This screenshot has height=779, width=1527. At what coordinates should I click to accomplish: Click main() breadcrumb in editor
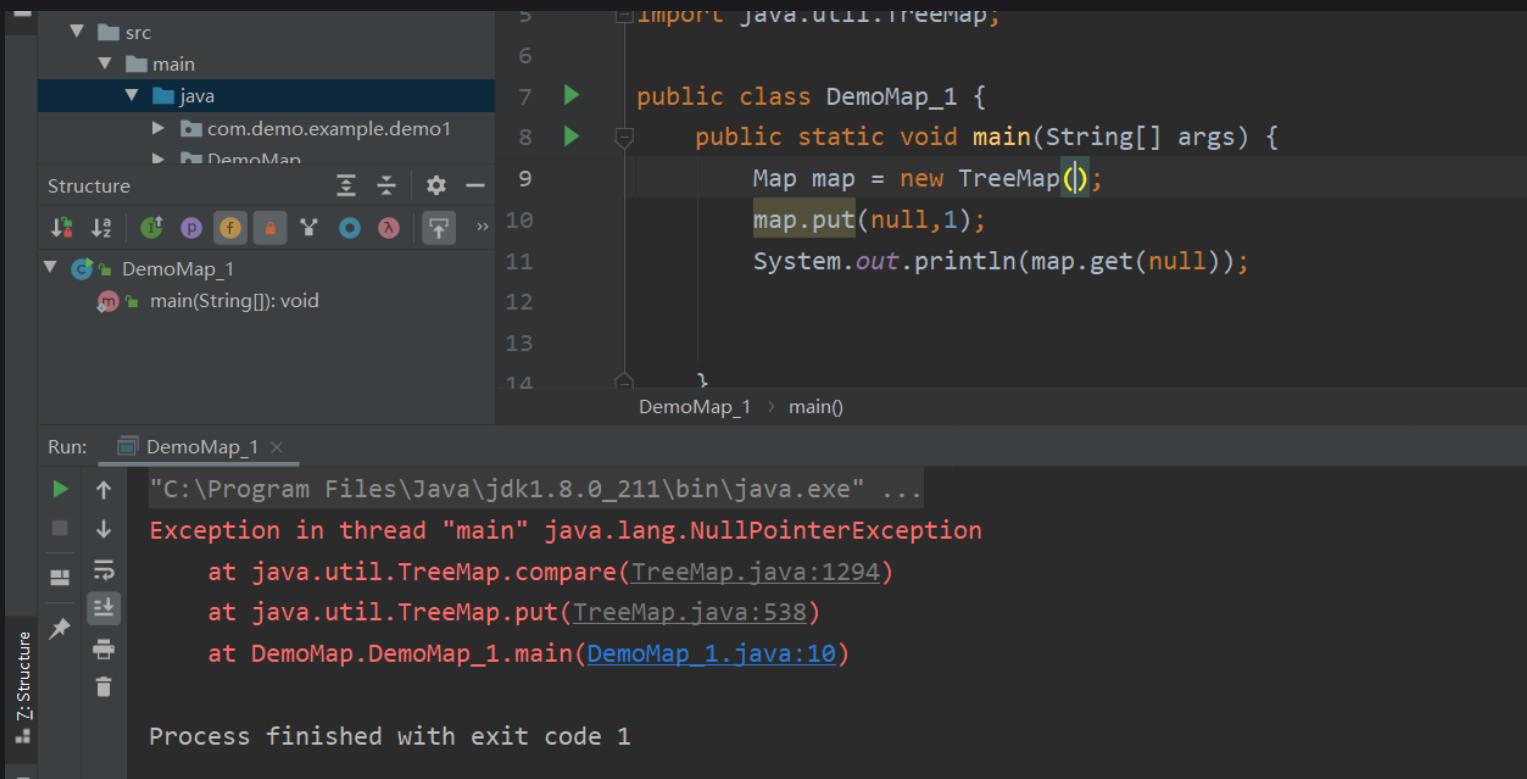(x=816, y=407)
